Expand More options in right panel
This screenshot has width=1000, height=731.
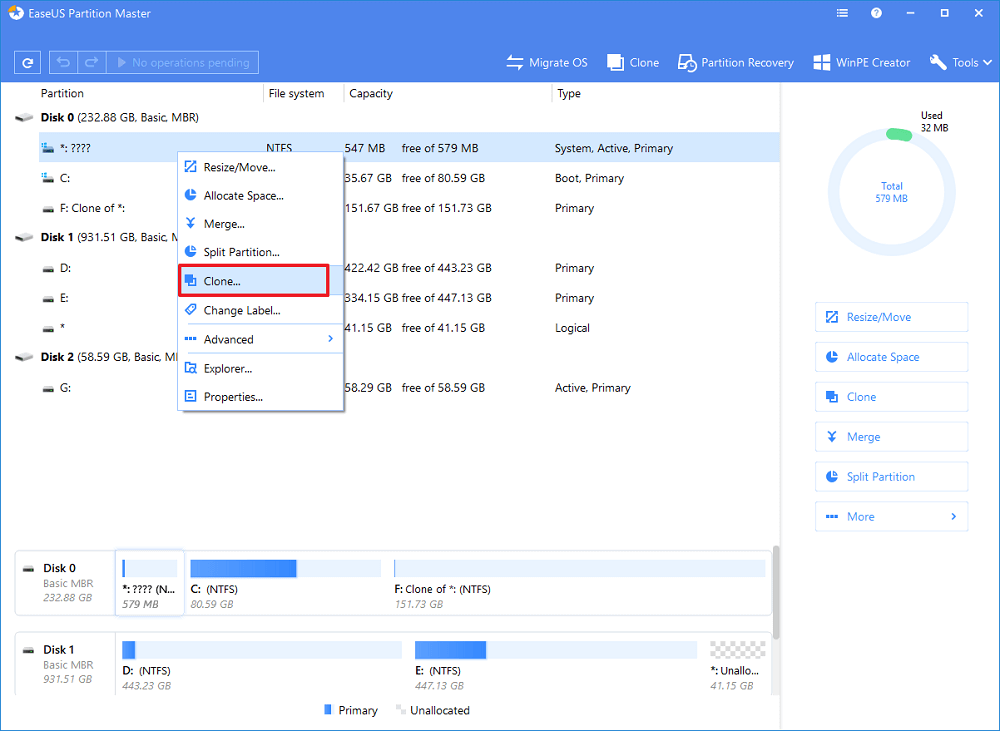[x=891, y=517]
